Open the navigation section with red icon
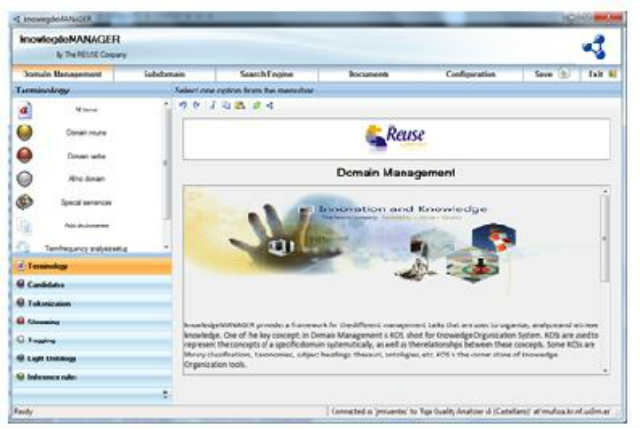Screen dimensions: 640x430 coord(92,321)
